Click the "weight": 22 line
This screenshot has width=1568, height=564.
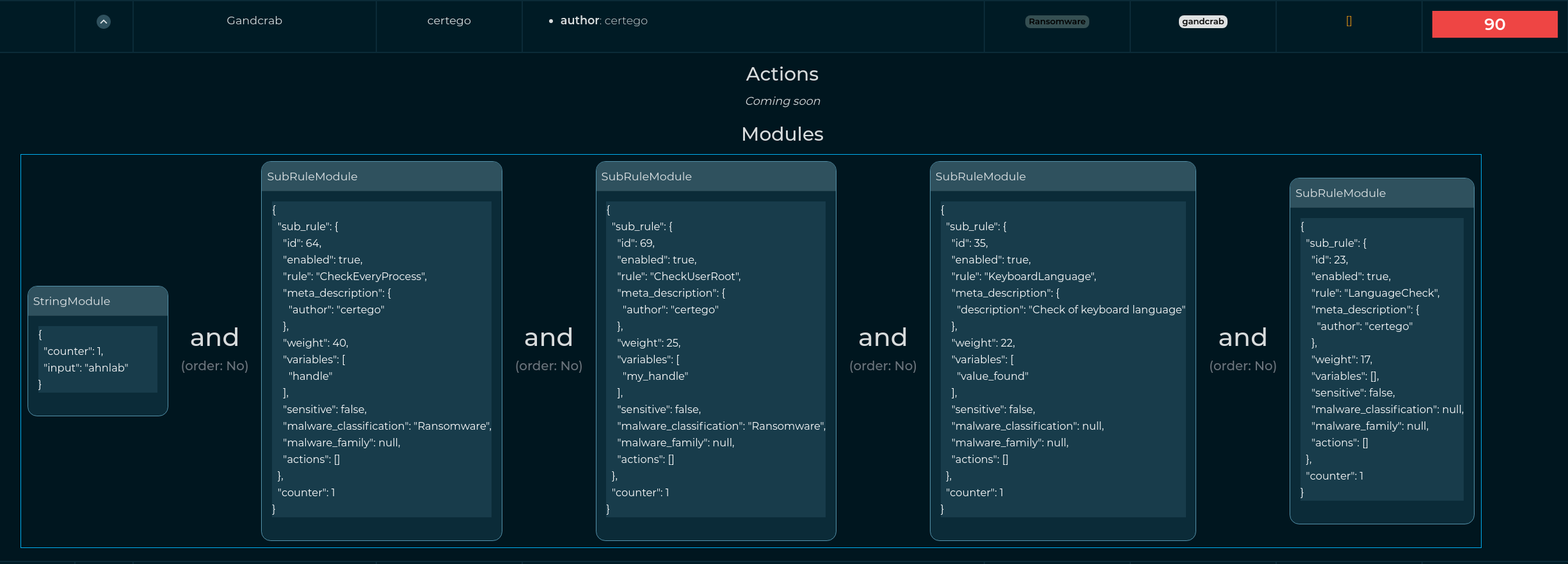click(983, 343)
